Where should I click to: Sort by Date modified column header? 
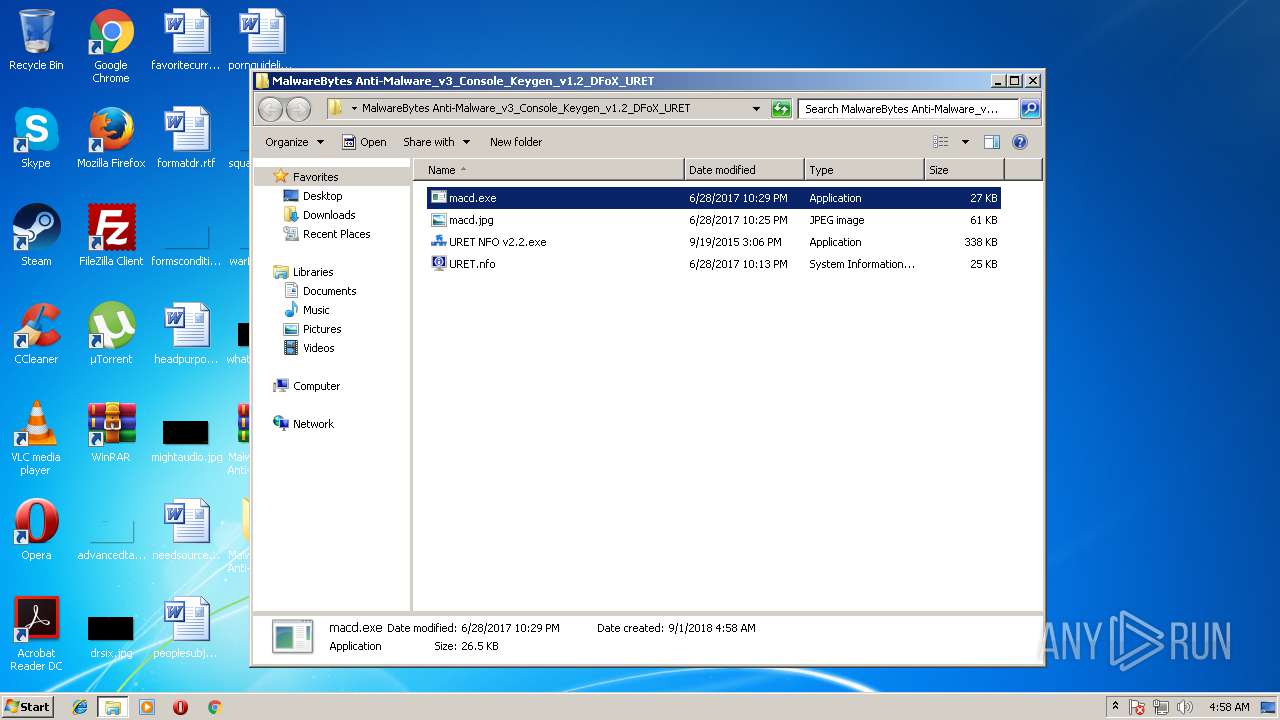click(744, 170)
